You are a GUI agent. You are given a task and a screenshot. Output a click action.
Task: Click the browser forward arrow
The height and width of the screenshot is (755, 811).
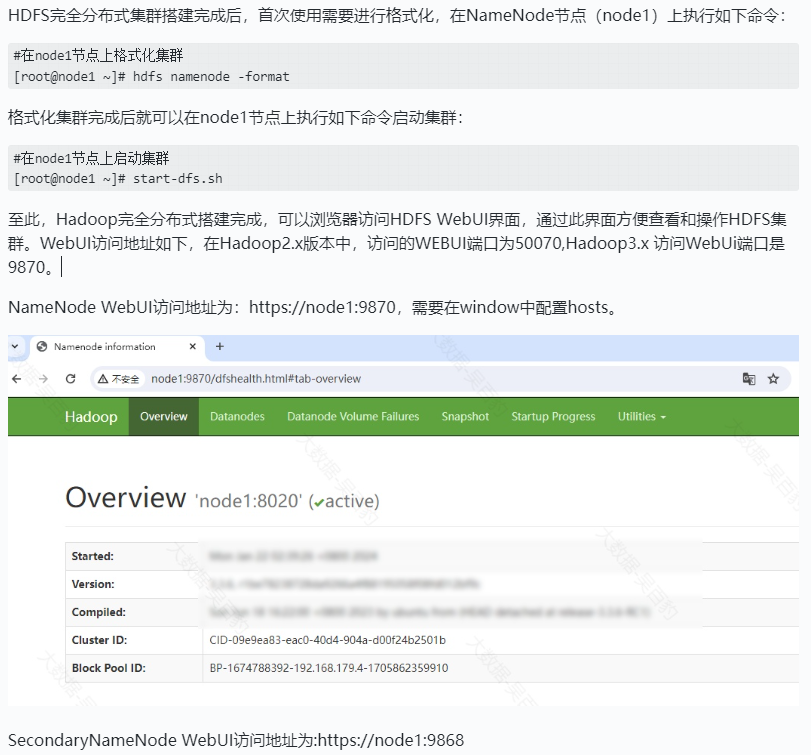43,379
